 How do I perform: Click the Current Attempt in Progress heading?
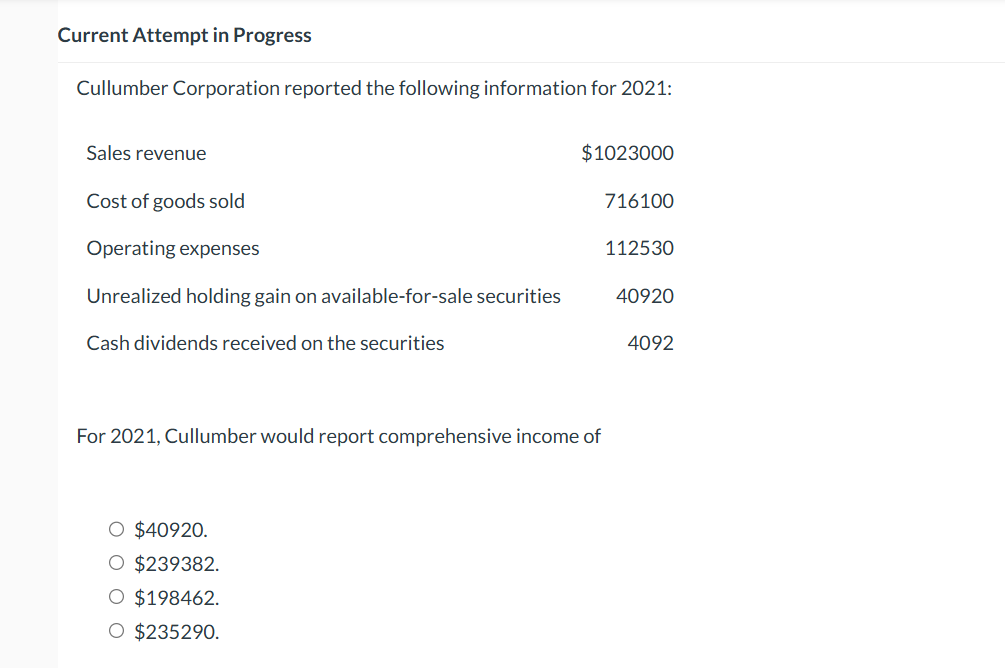[184, 35]
